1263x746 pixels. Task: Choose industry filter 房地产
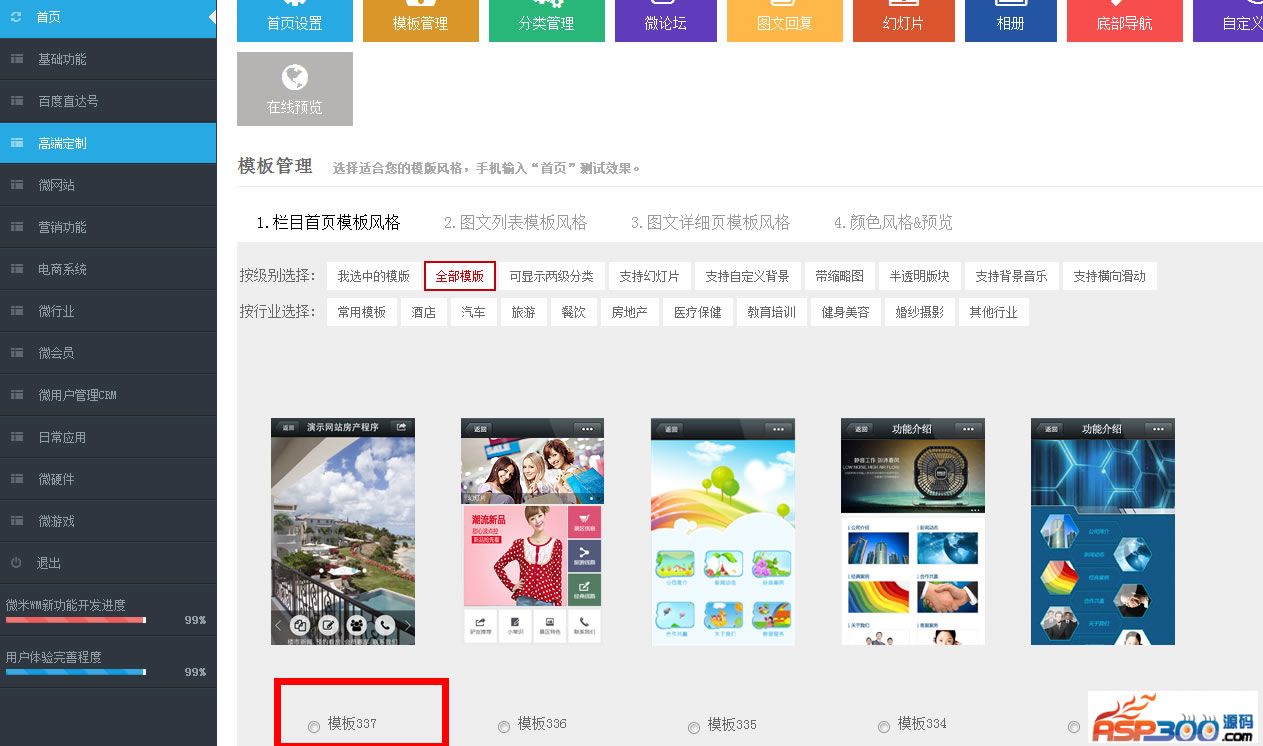(630, 312)
